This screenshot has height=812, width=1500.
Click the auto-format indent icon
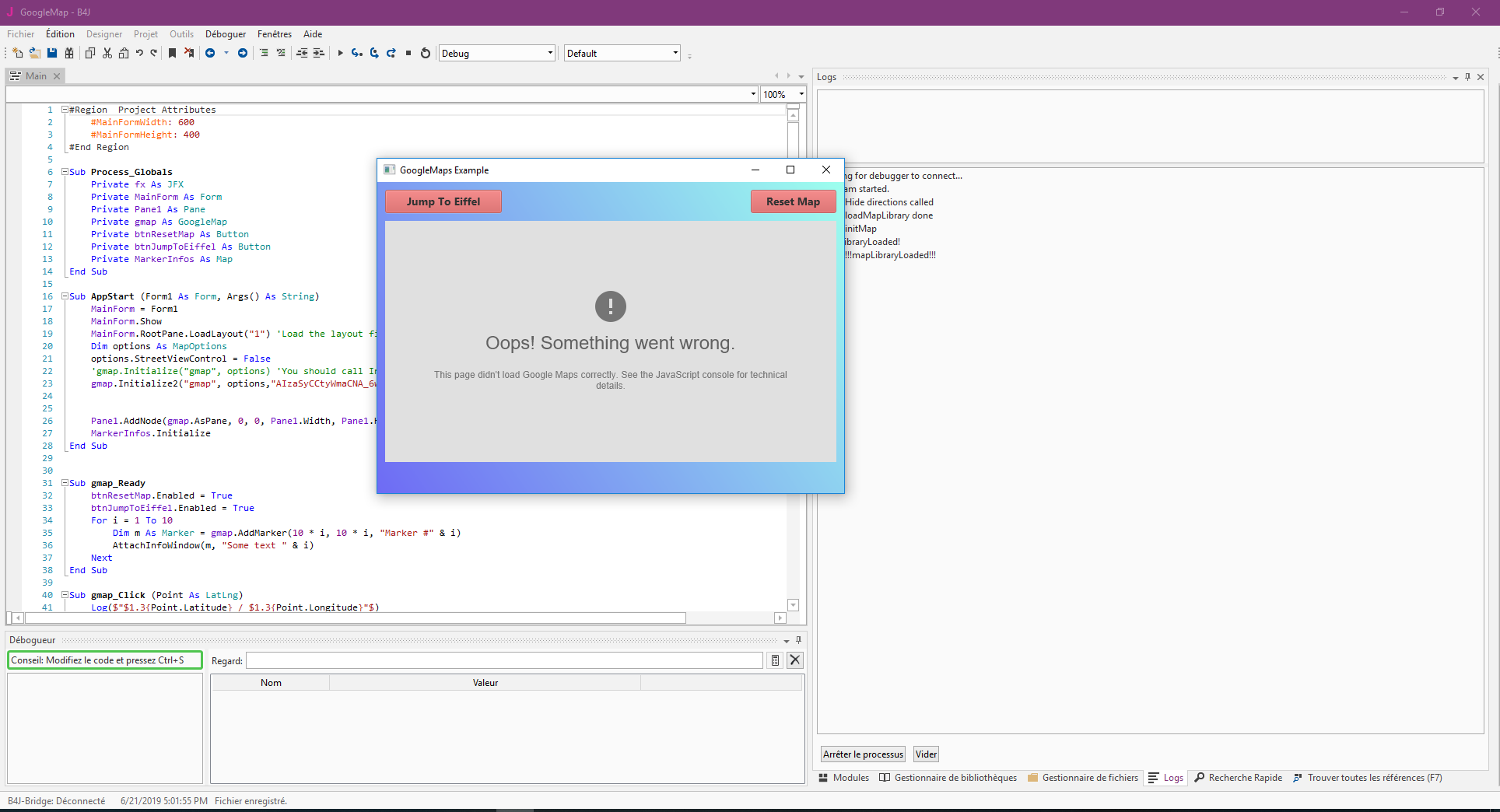[x=264, y=53]
